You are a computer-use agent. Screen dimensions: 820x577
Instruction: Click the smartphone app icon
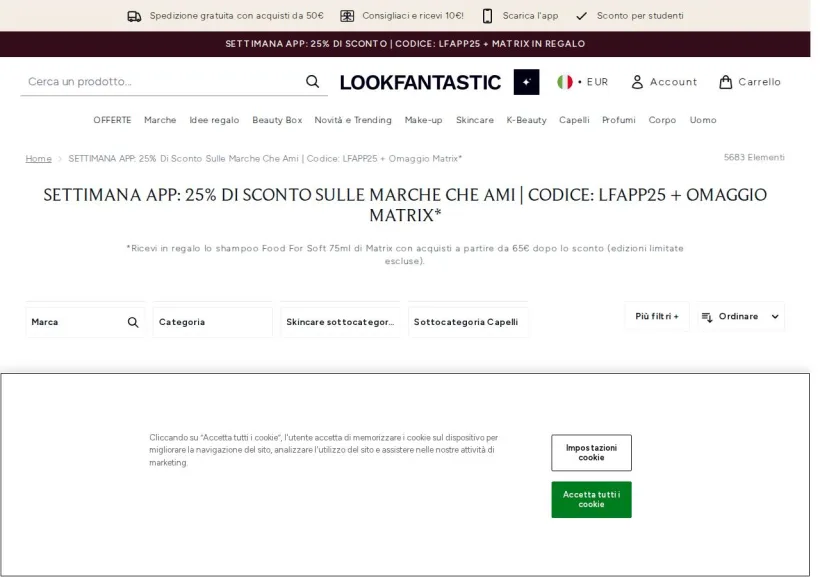click(487, 16)
